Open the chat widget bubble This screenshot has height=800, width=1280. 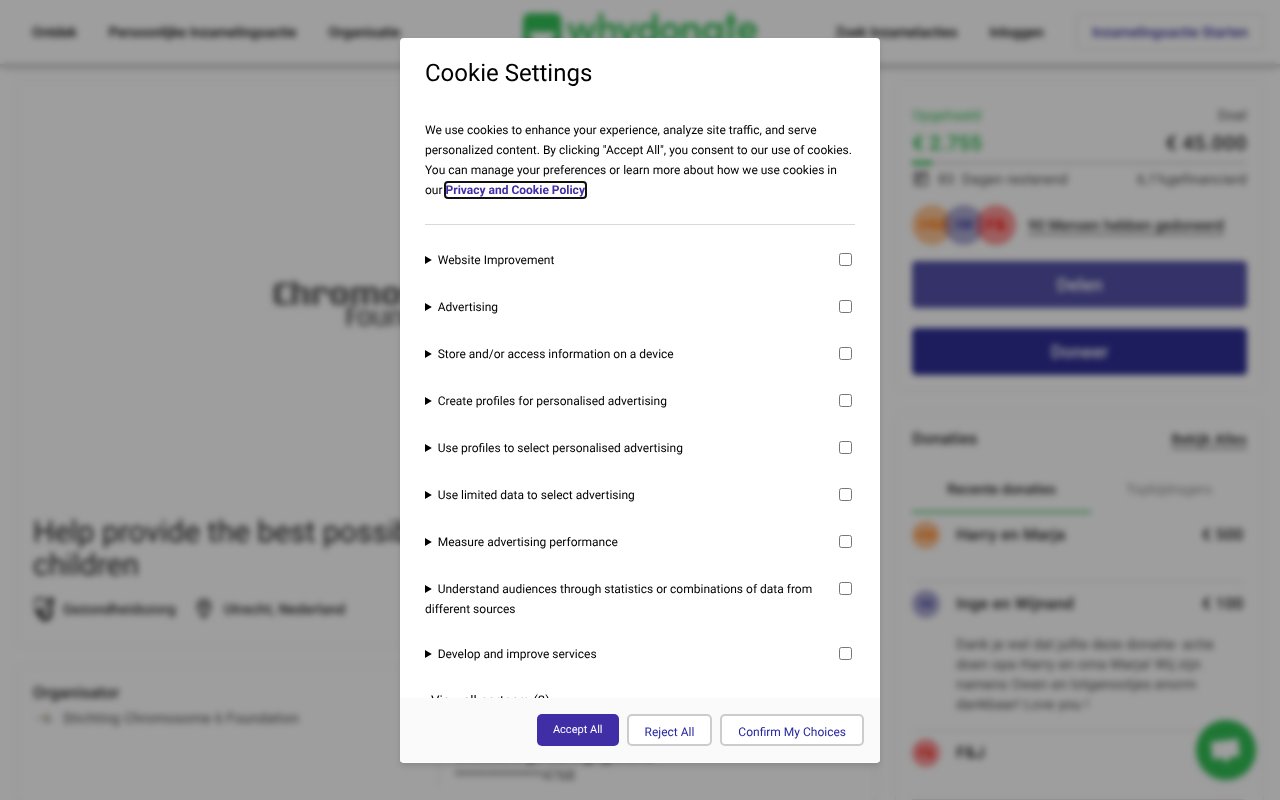(x=1225, y=750)
